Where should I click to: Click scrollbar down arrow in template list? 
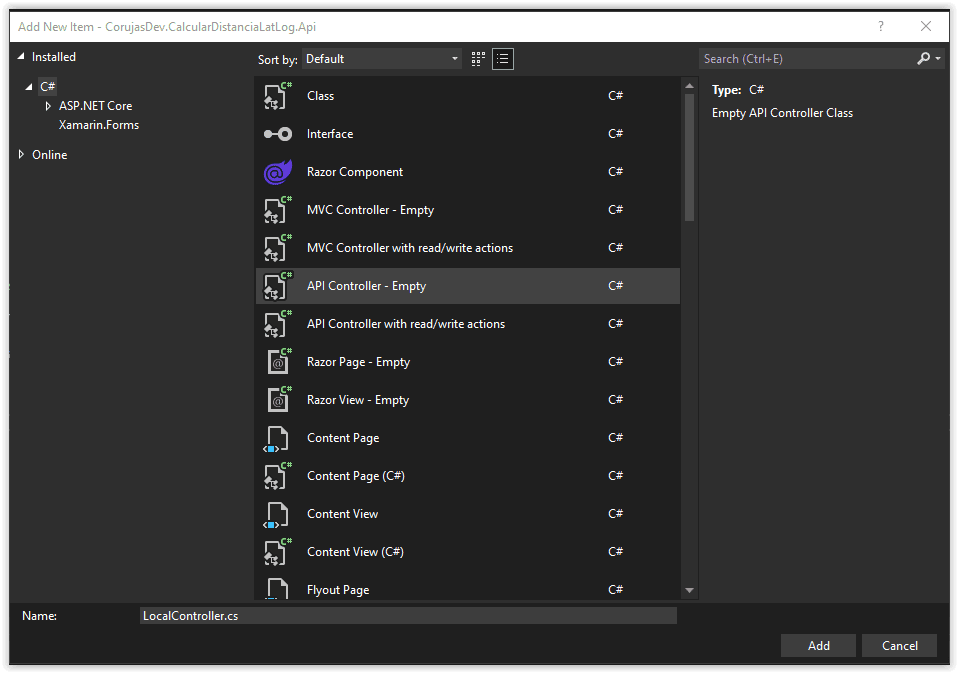click(689, 590)
